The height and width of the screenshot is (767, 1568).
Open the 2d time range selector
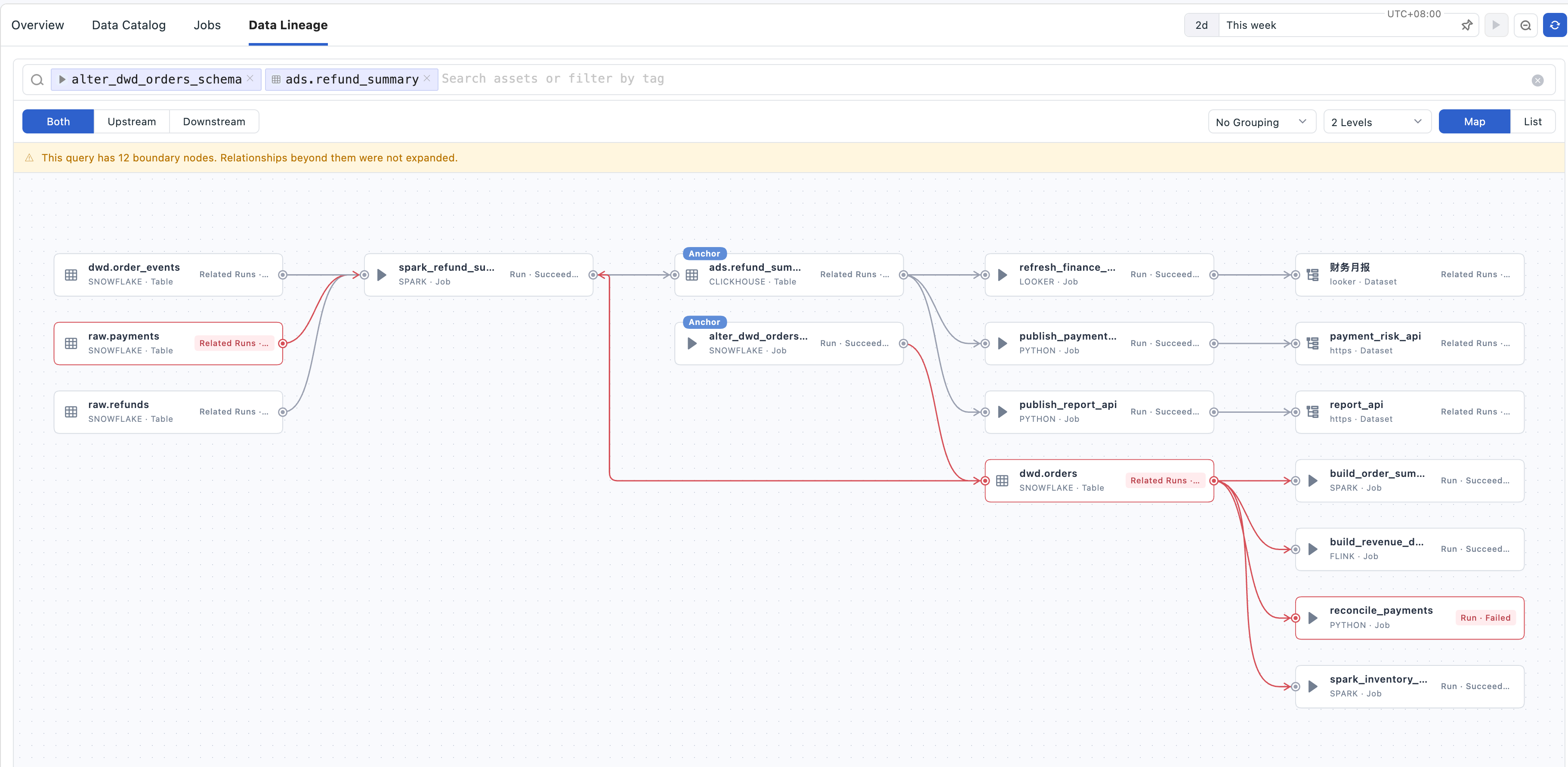[1201, 25]
